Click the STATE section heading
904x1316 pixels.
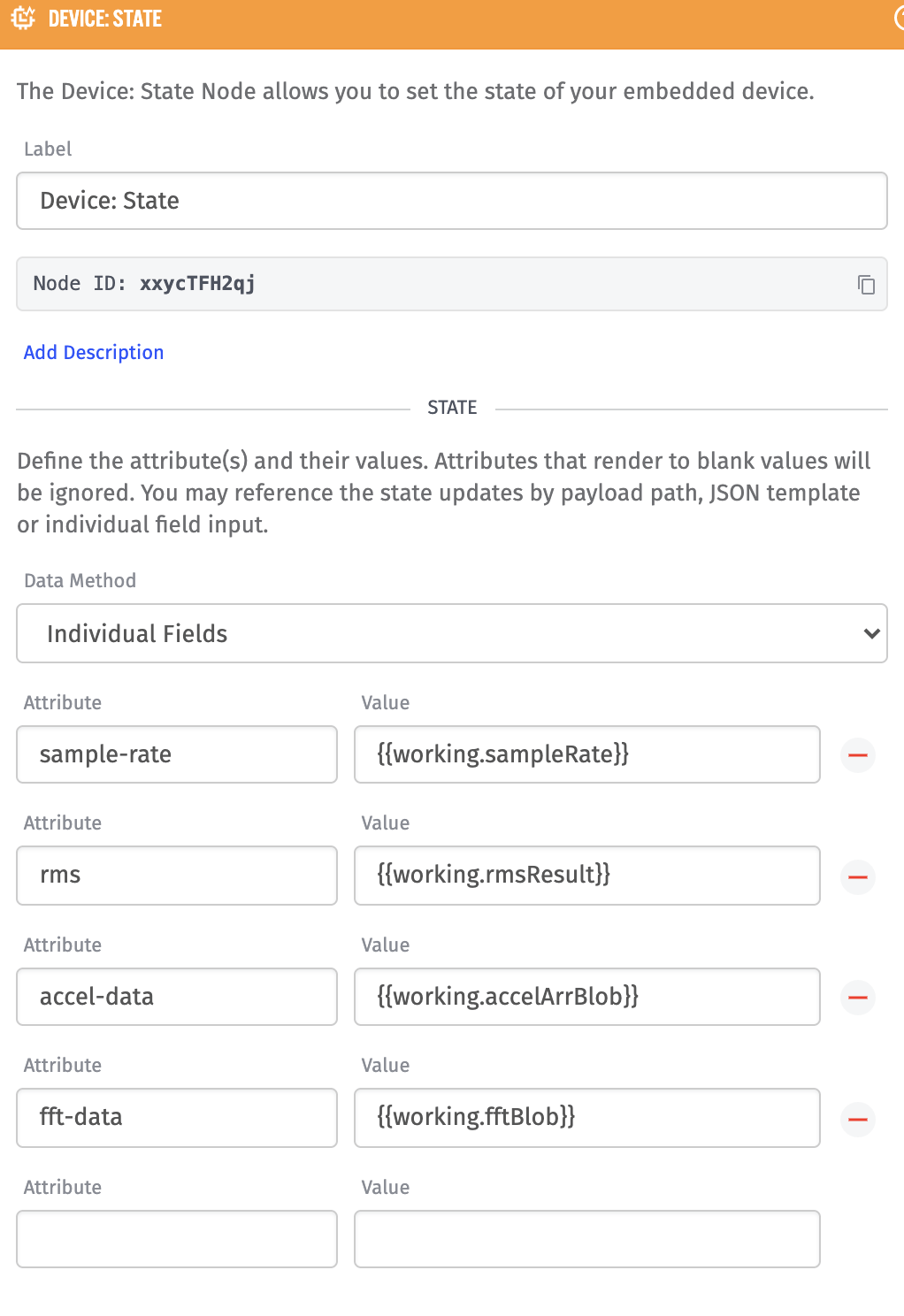452,408
